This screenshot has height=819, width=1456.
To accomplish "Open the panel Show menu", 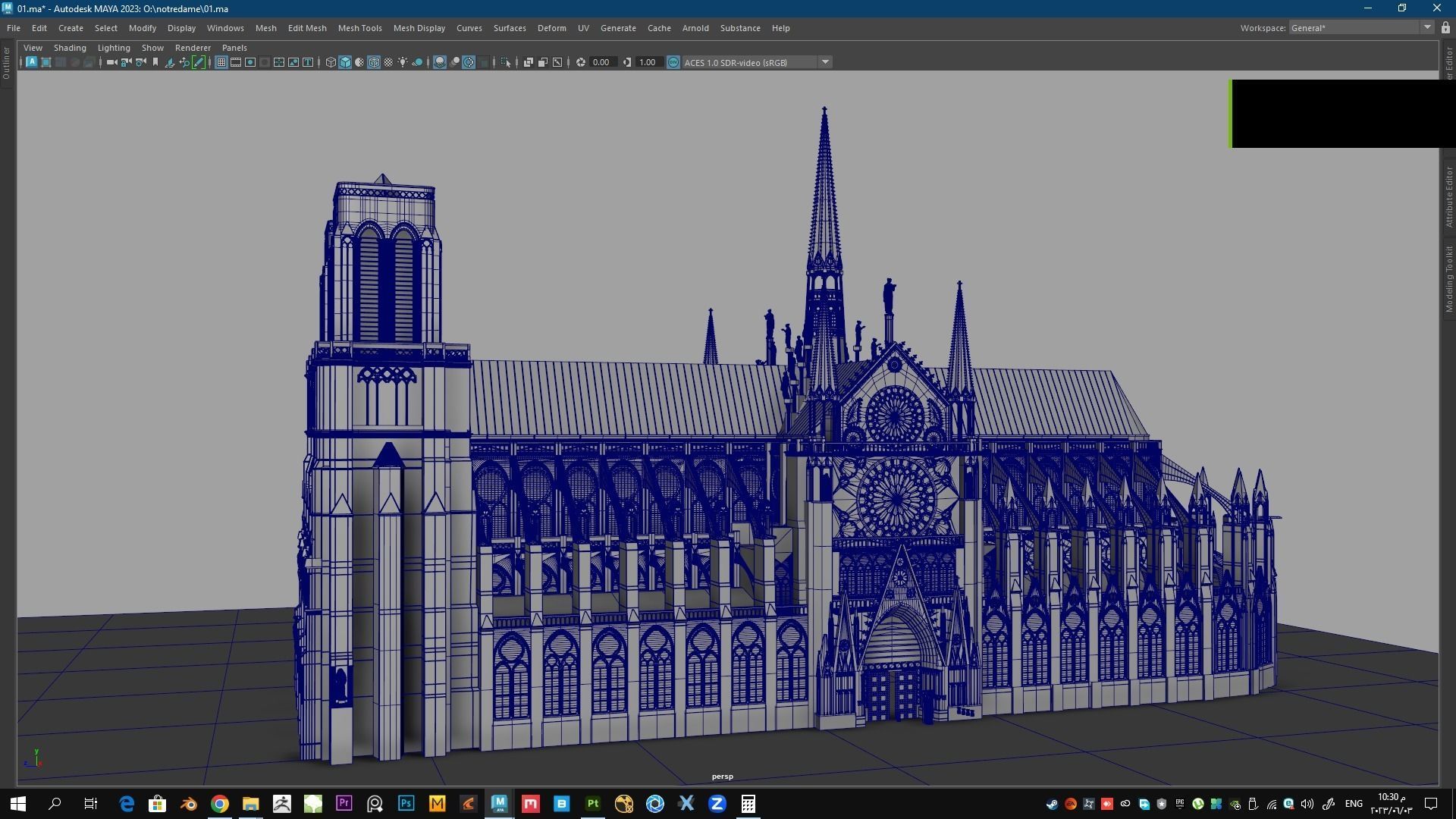I will [152, 47].
